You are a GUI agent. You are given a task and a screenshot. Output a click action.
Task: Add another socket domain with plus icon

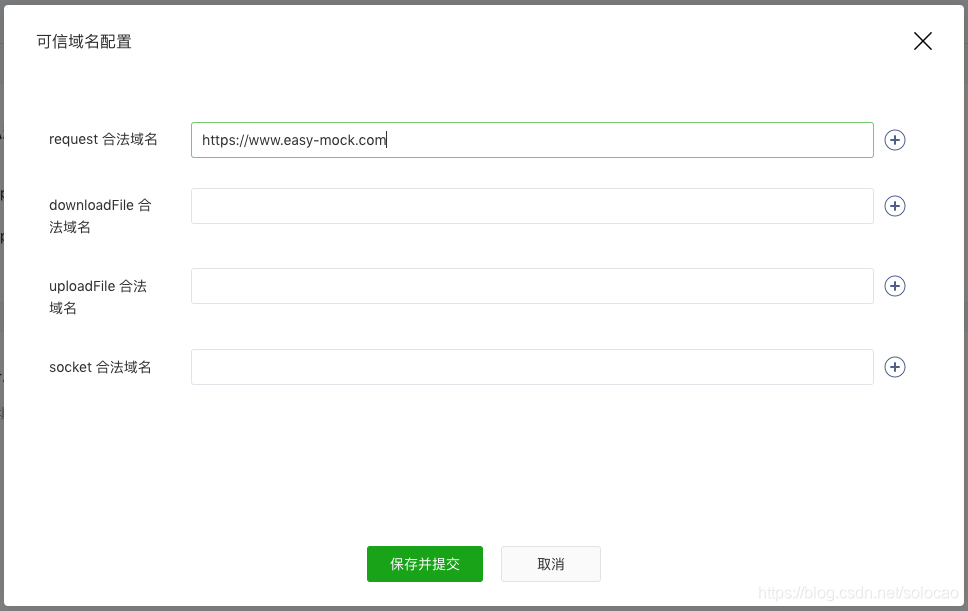click(x=895, y=367)
